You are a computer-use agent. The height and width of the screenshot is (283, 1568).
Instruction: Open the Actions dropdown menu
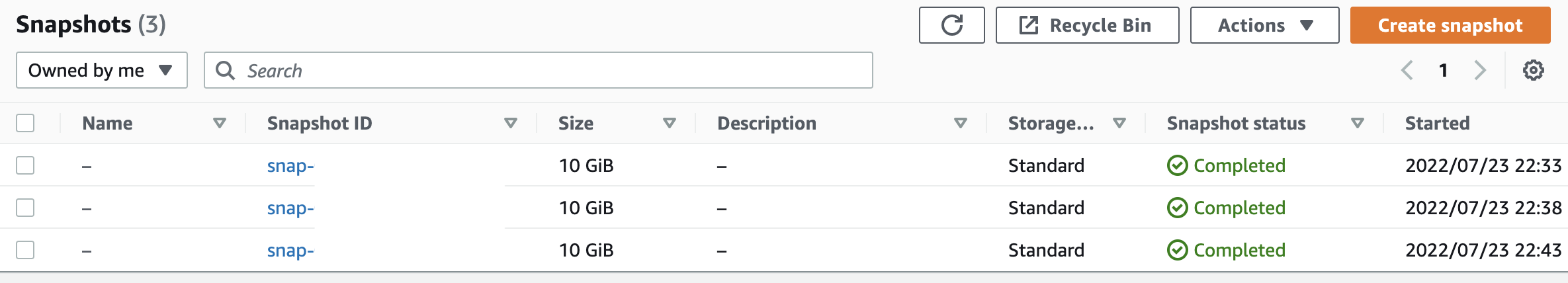(x=1264, y=25)
